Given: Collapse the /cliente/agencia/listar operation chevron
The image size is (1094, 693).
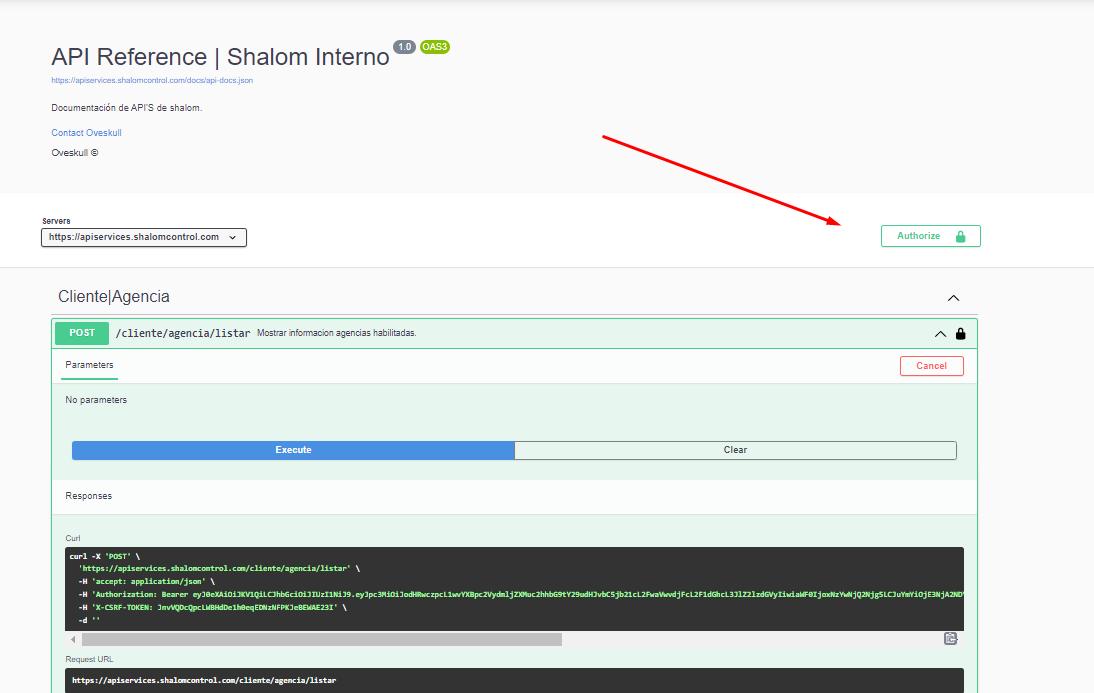Looking at the screenshot, I should pos(939,334).
